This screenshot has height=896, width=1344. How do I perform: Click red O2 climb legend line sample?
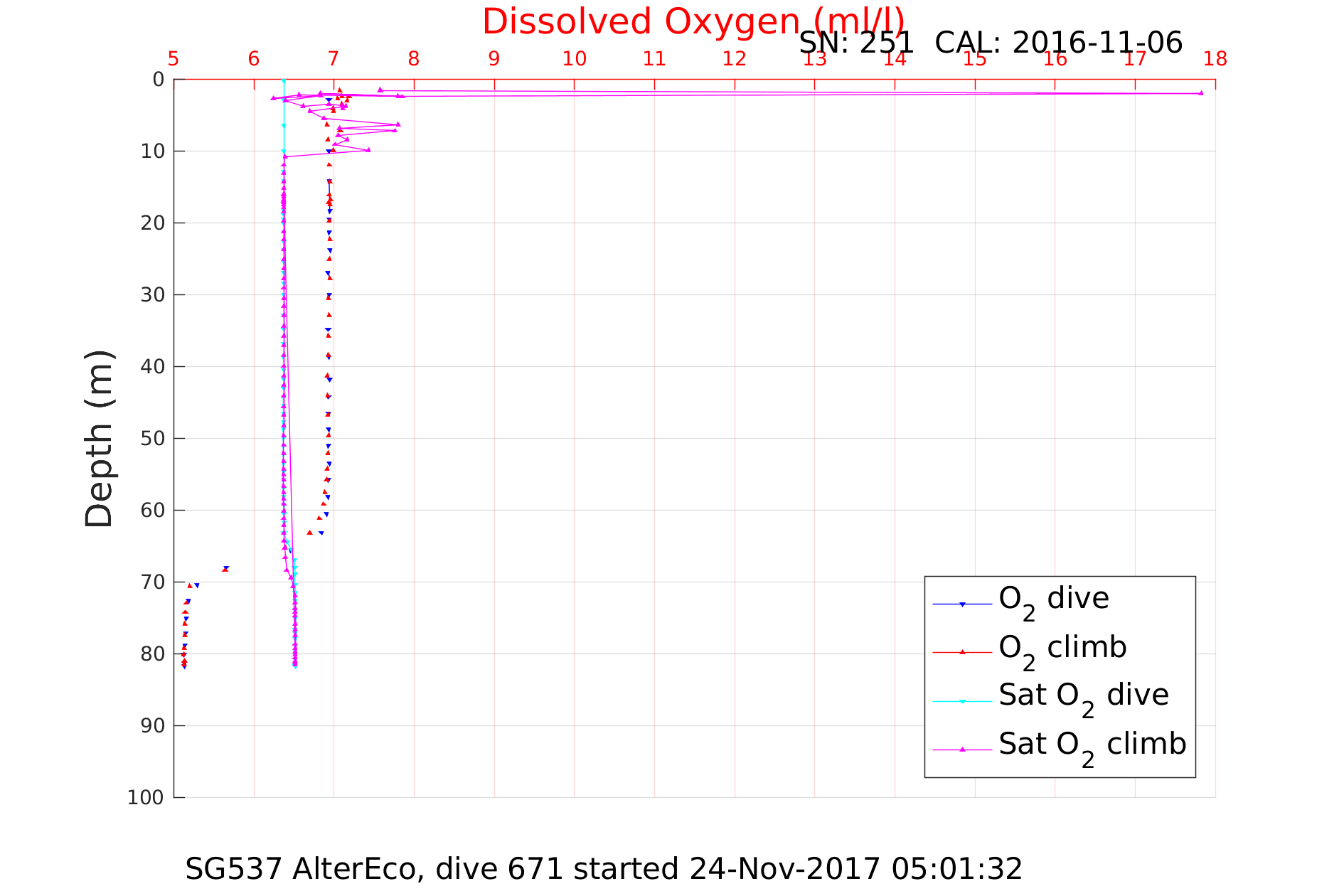[962, 652]
